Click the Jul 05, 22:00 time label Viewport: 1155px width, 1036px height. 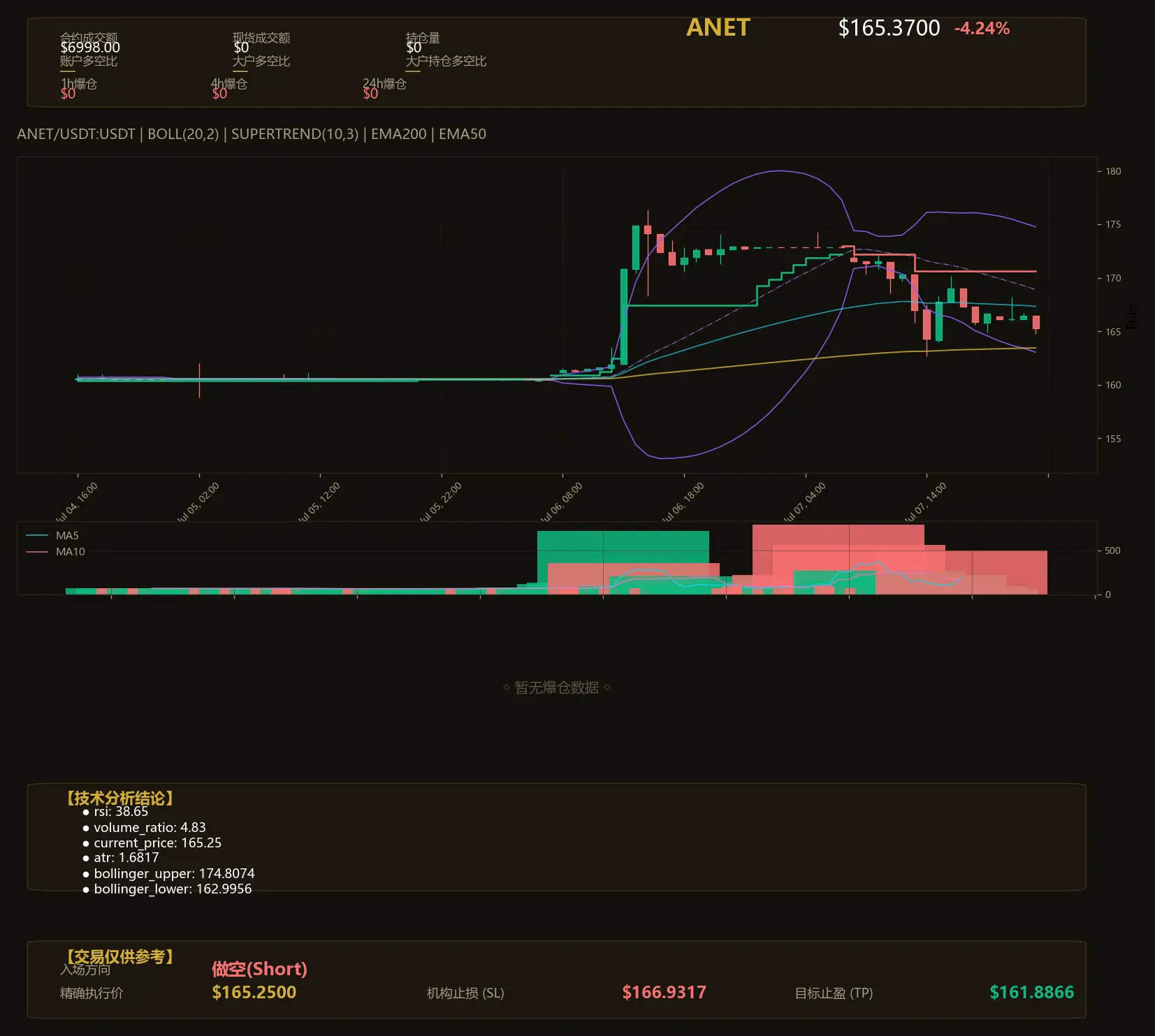click(441, 502)
